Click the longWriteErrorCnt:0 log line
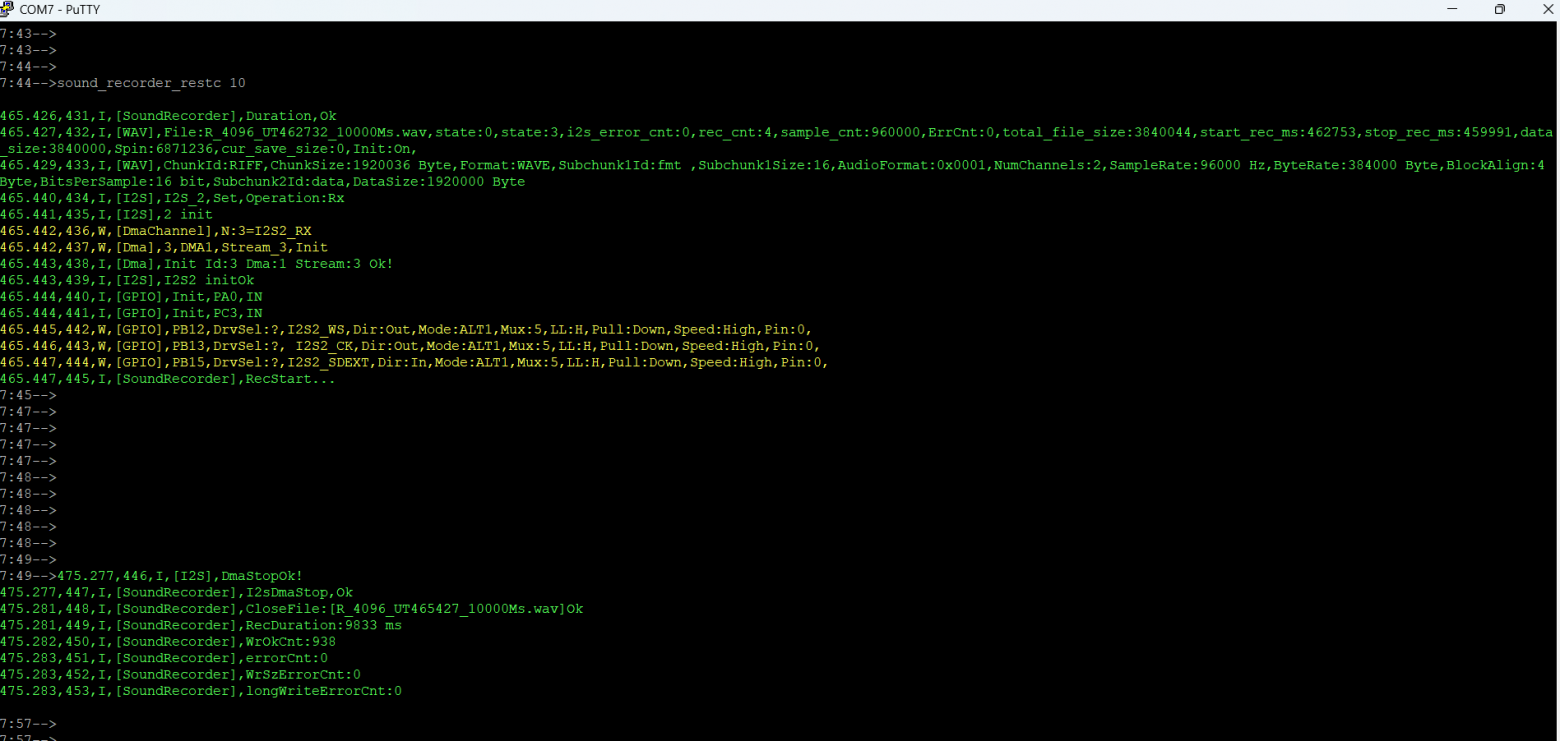This screenshot has height=741, width=1560. tap(201, 691)
